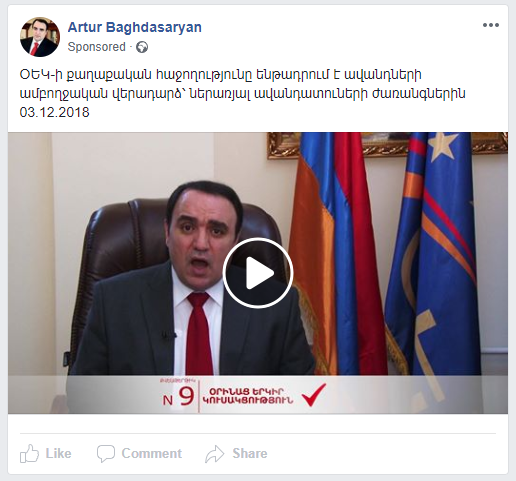
Task: Click the Armenian post caption text
Action: coord(242,84)
